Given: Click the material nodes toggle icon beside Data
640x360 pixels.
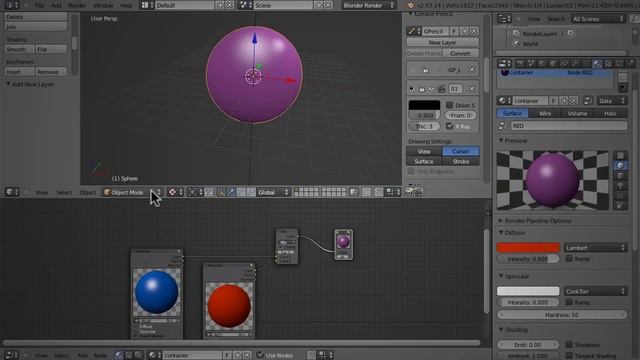Looking at the screenshot, I should 588,100.
